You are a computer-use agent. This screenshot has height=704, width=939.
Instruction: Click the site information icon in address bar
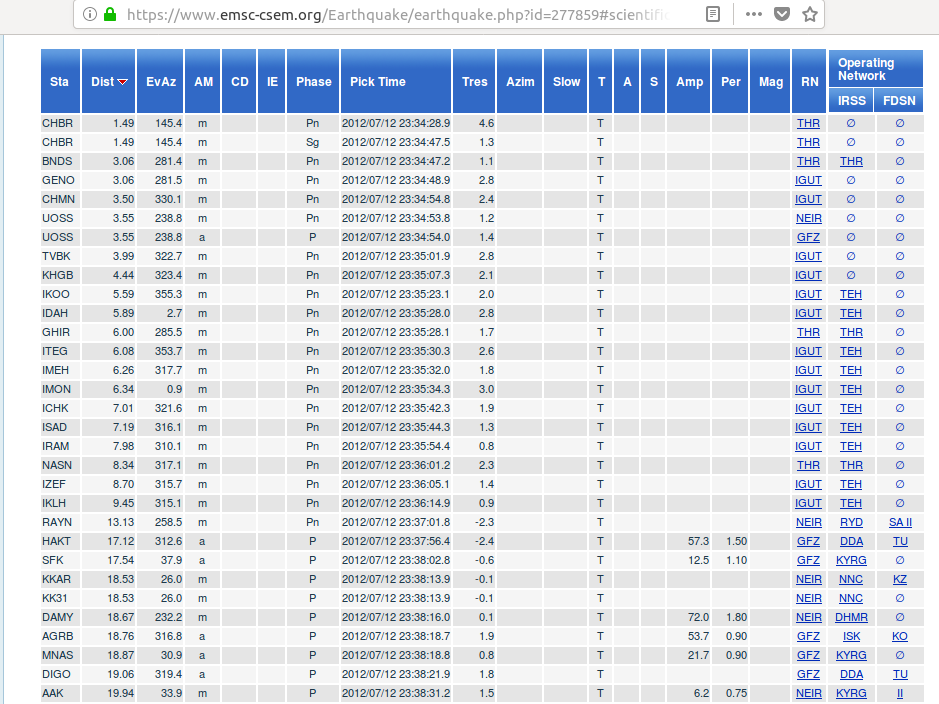90,15
